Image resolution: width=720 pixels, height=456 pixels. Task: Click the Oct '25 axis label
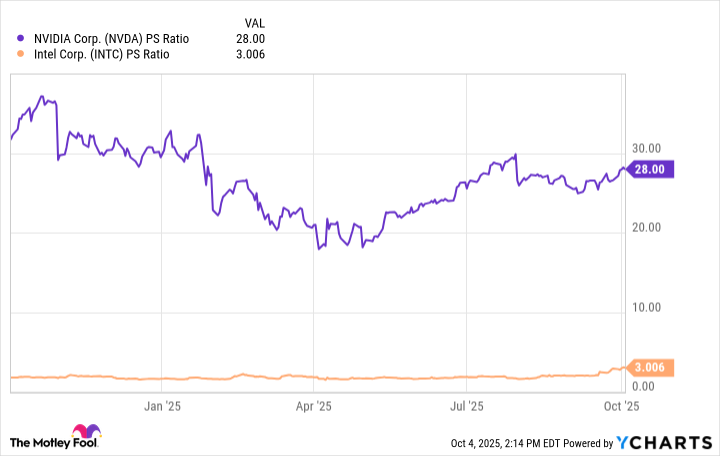pos(621,407)
